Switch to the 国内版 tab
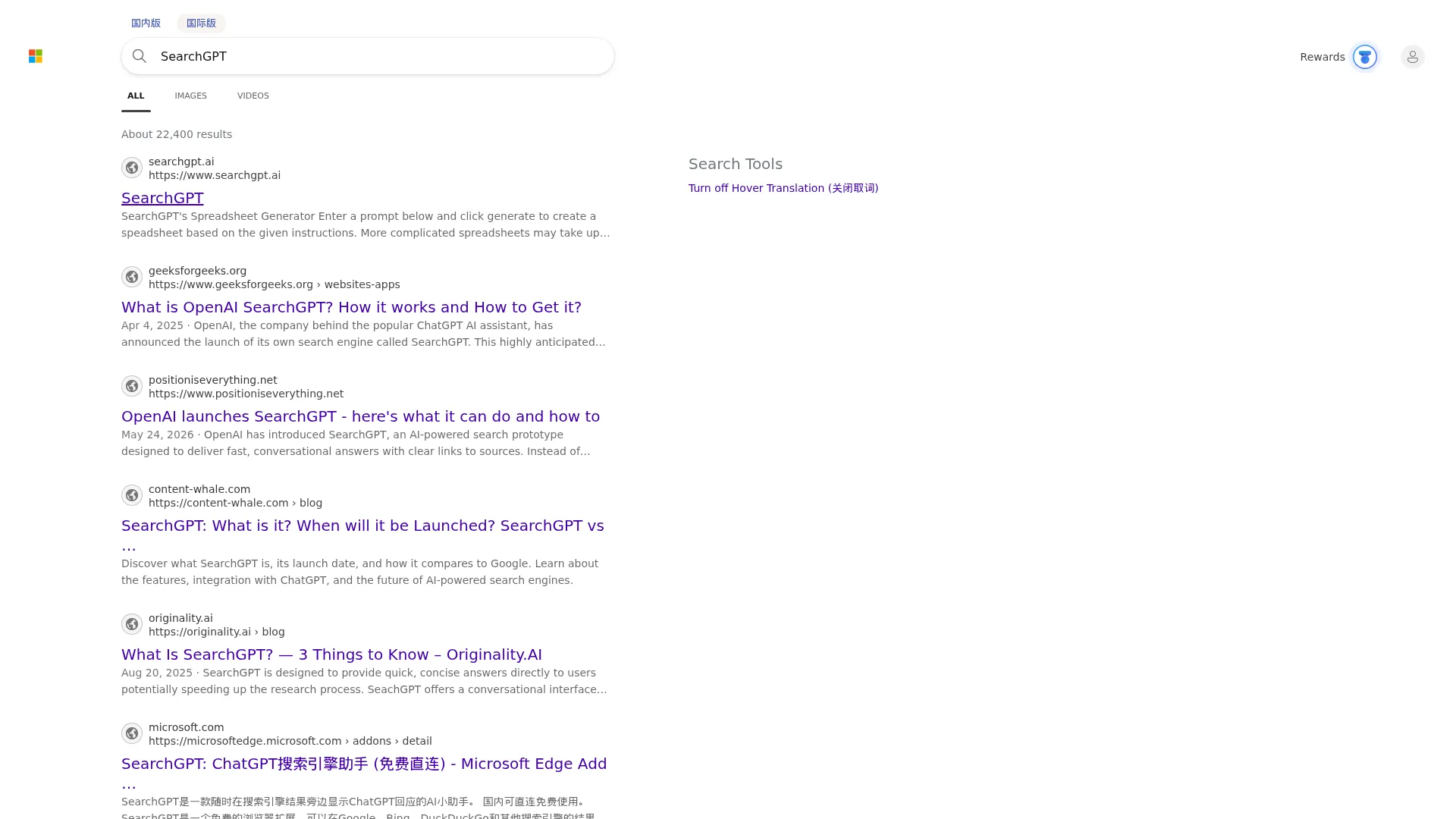This screenshot has height=819, width=1456. coord(146,24)
